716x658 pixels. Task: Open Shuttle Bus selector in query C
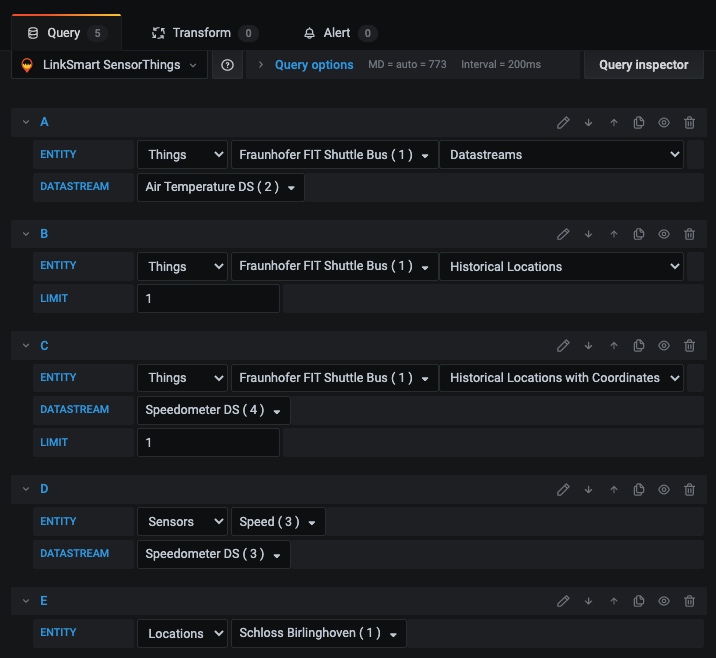[x=335, y=378]
